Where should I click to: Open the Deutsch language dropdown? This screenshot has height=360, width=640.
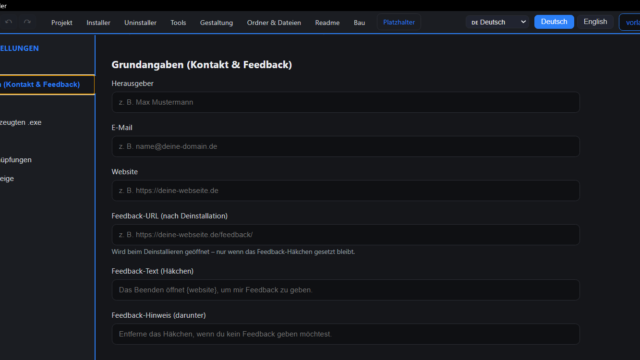coord(498,22)
